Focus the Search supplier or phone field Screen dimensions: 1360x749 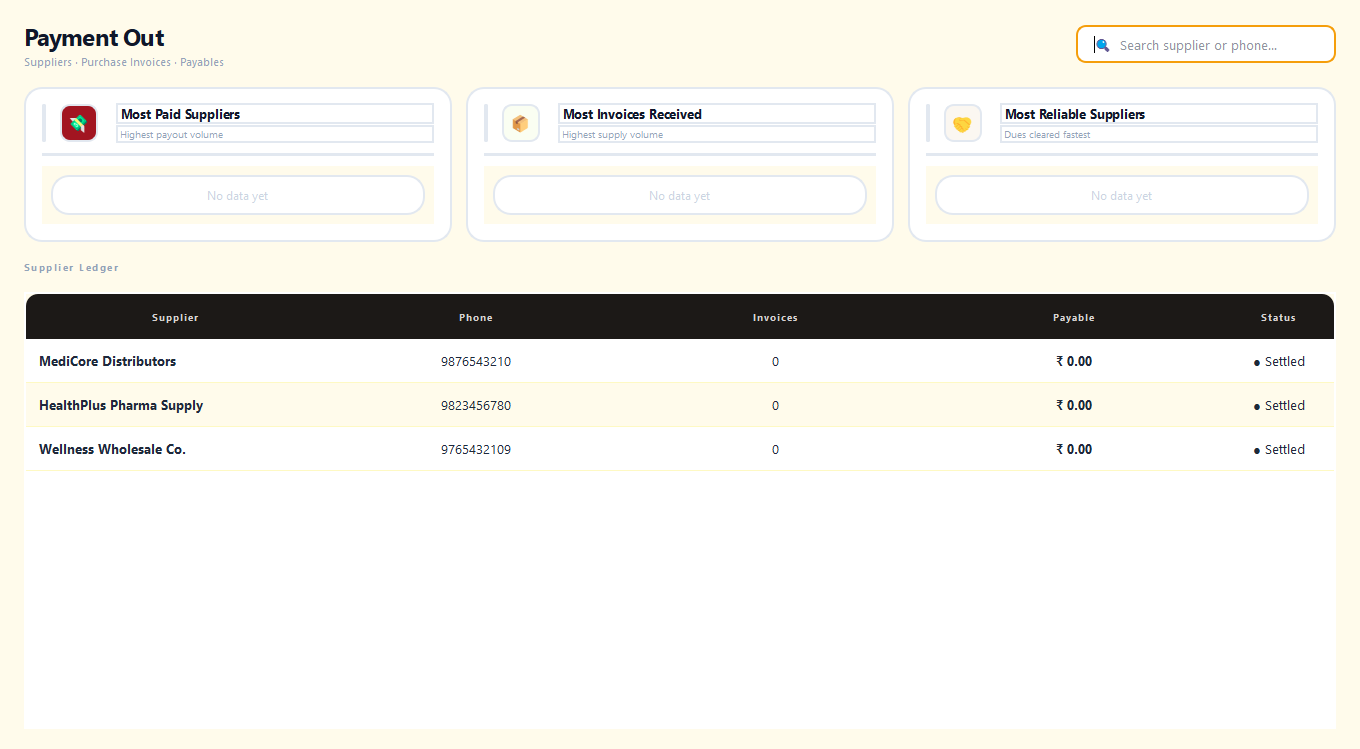[x=1205, y=44]
